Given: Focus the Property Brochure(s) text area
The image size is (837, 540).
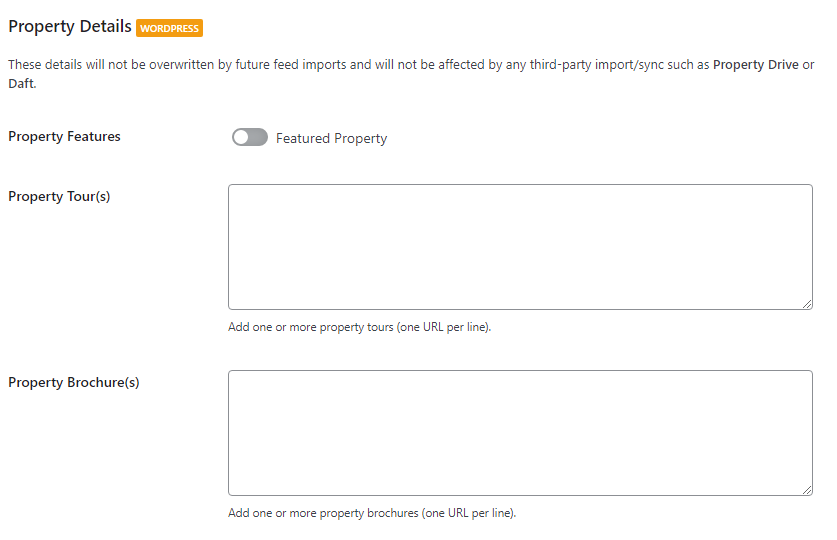Looking at the screenshot, I should [x=520, y=432].
